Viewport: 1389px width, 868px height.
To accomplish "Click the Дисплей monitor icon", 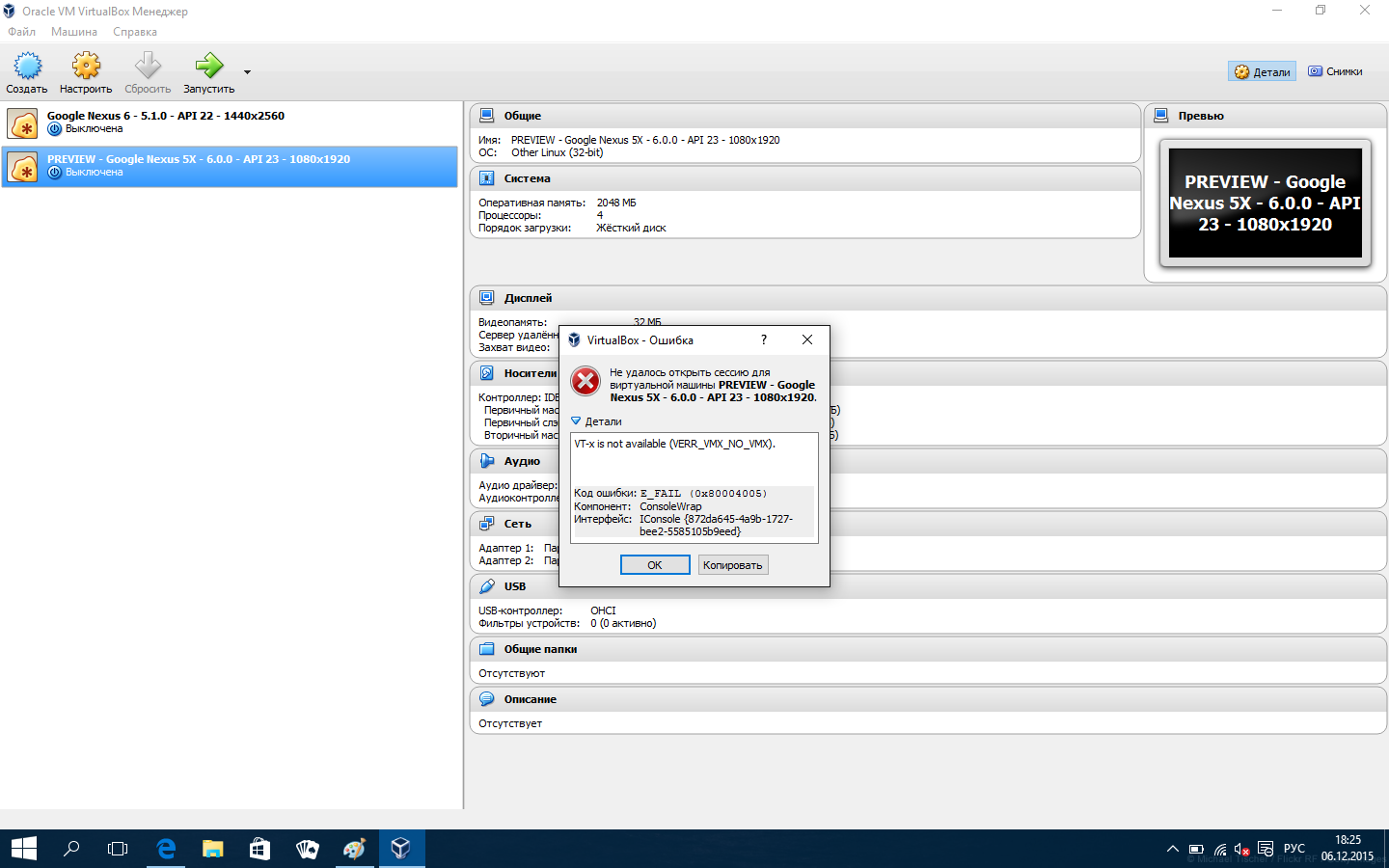I will [x=487, y=298].
